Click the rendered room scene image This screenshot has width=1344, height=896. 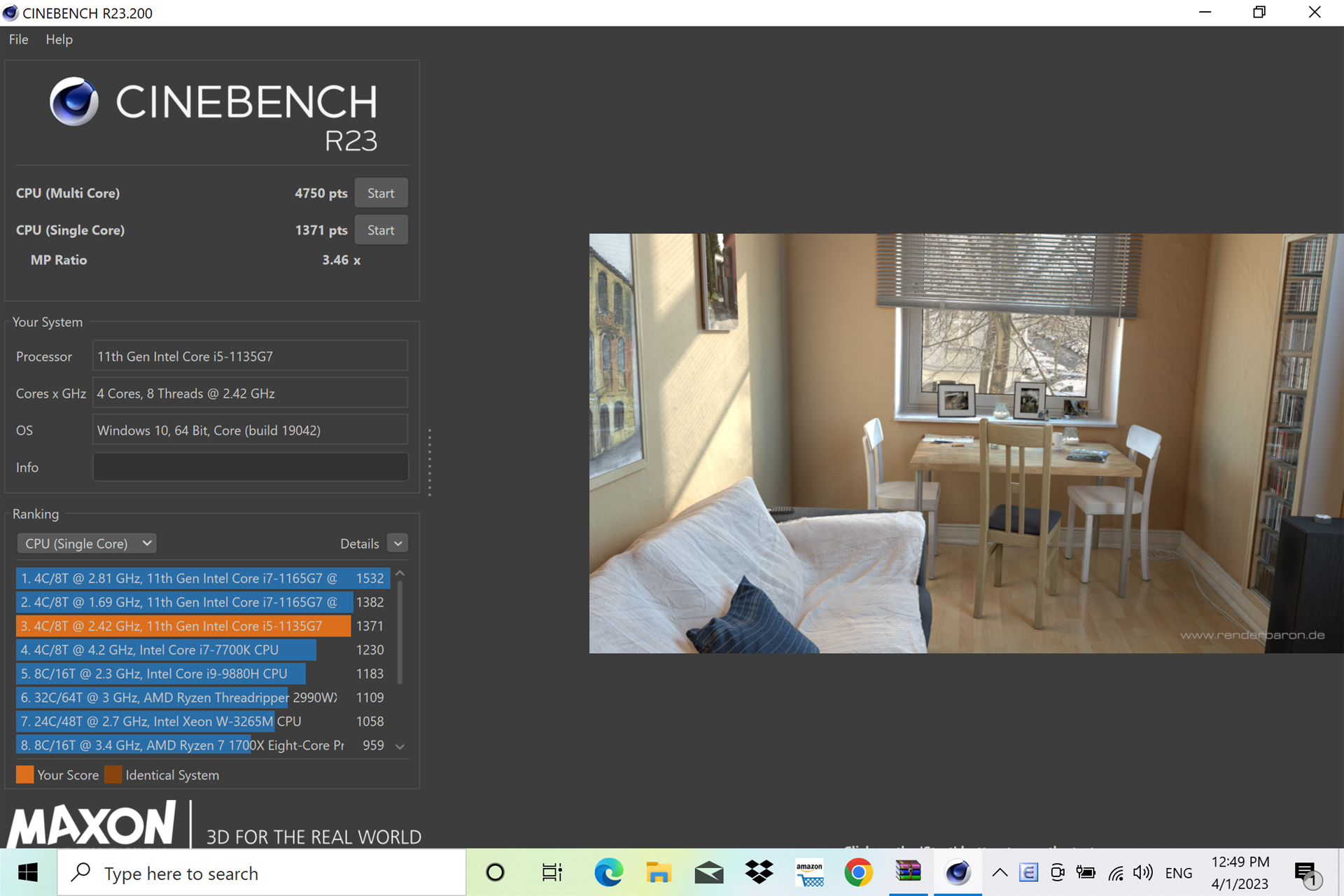966,443
